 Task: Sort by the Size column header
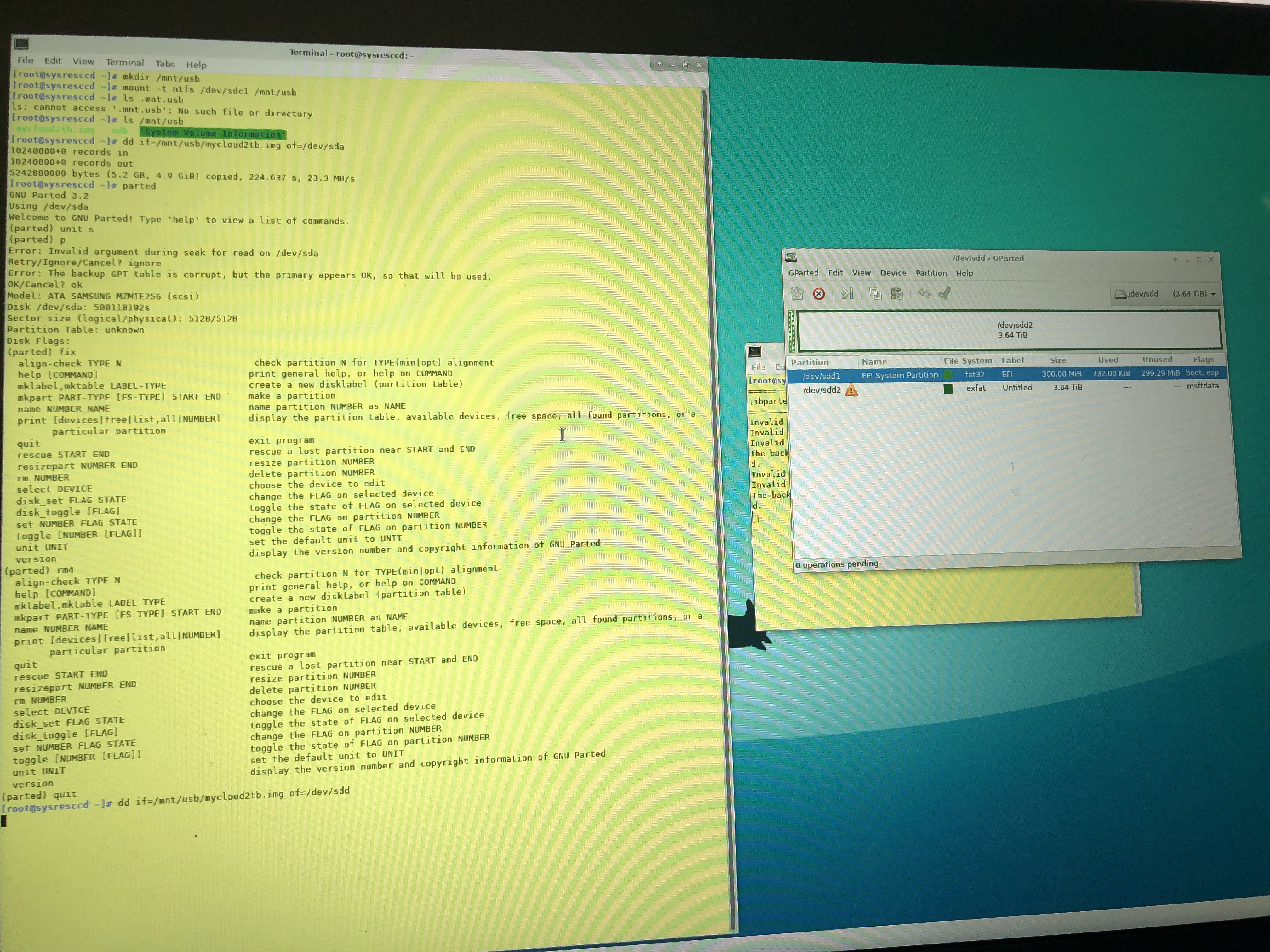1058,360
